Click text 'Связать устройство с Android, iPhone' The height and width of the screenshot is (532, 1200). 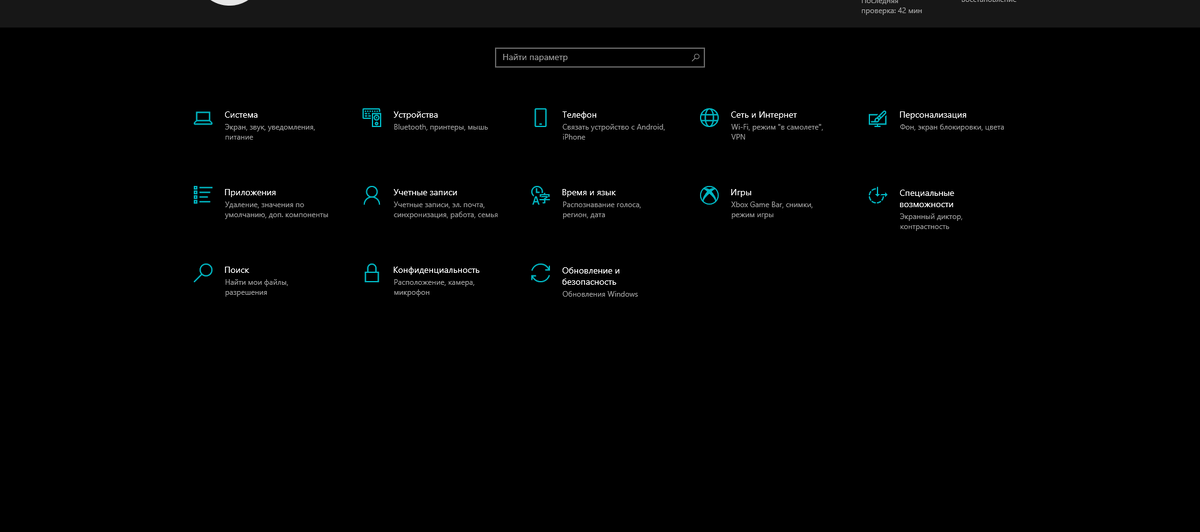[613, 132]
